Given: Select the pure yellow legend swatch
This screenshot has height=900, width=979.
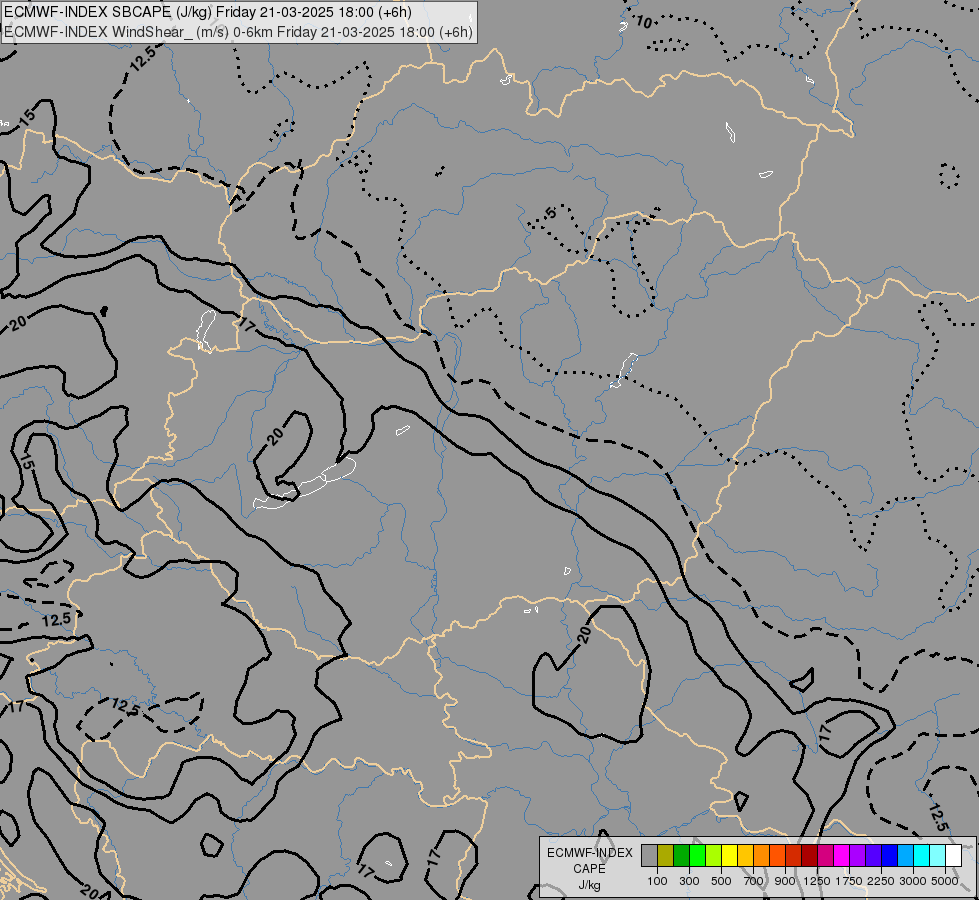Looking at the screenshot, I should click(729, 855).
